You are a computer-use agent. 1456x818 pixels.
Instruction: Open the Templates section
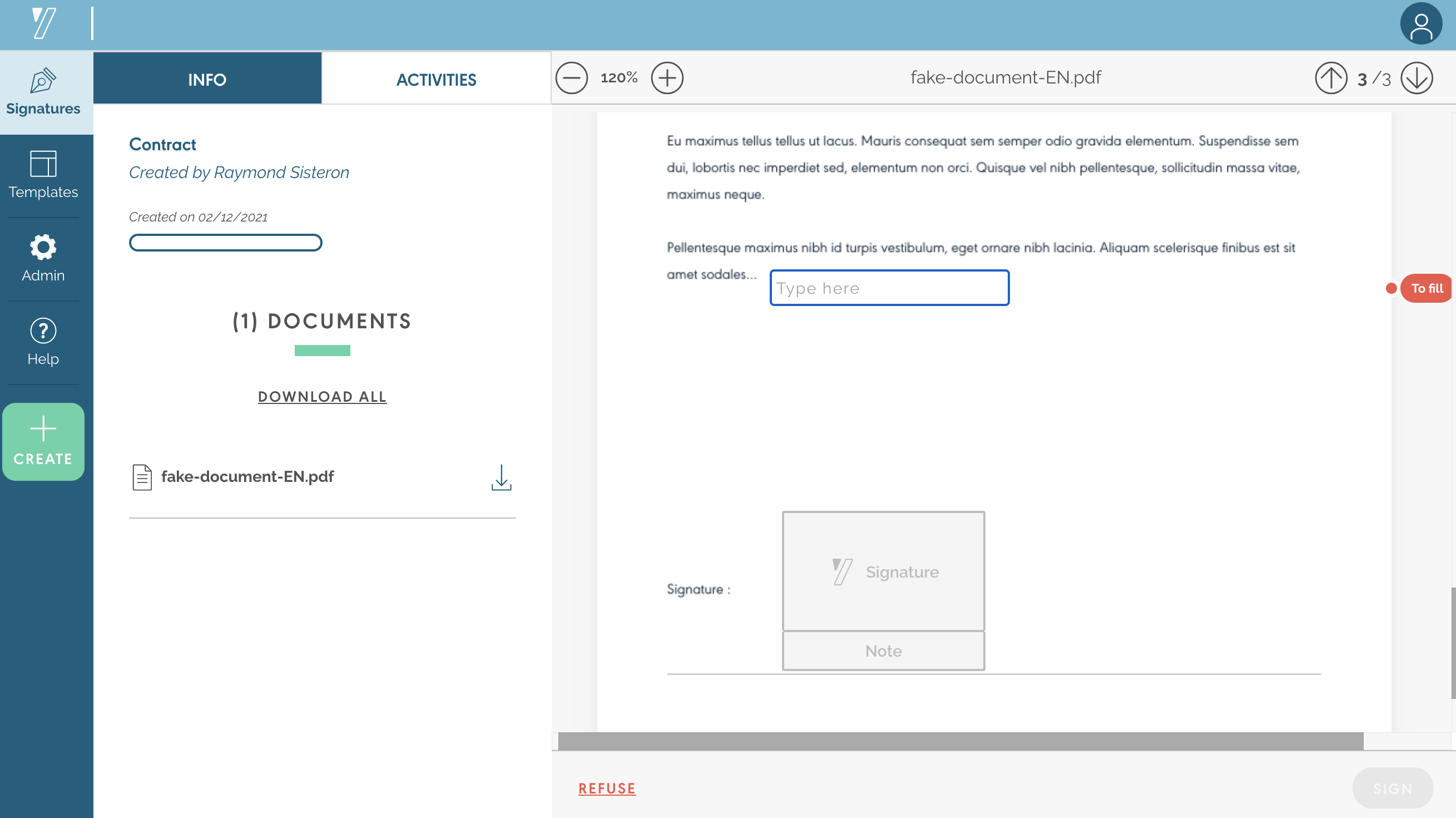pyautogui.click(x=42, y=175)
